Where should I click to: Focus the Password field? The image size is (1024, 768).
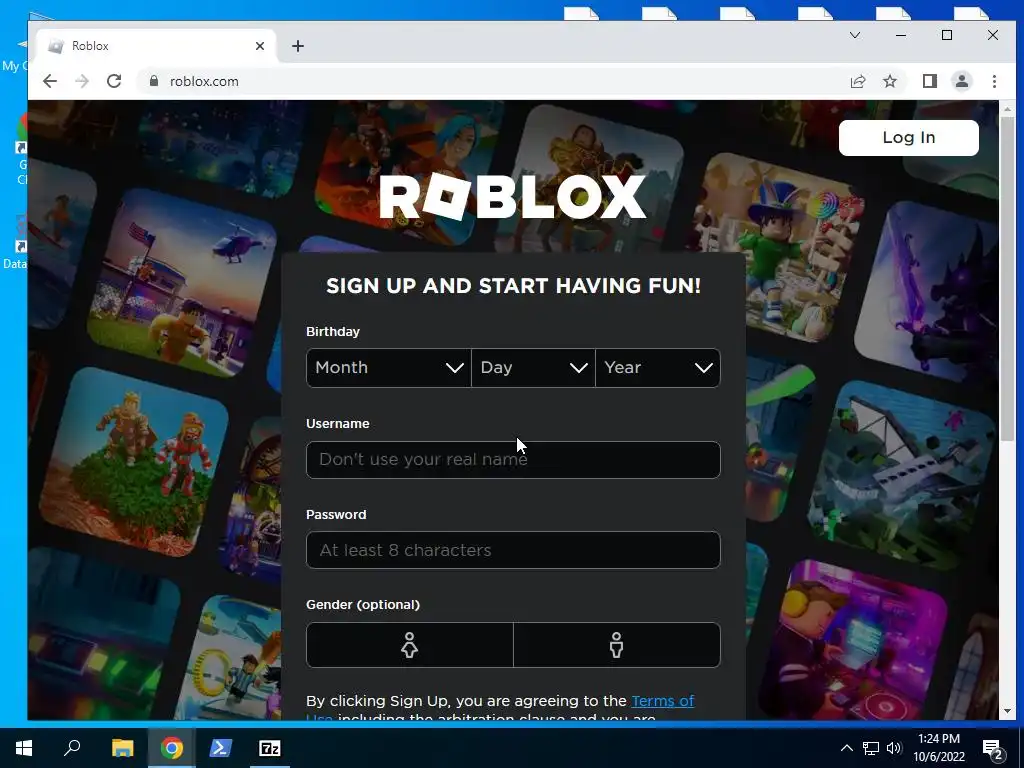[x=513, y=550]
